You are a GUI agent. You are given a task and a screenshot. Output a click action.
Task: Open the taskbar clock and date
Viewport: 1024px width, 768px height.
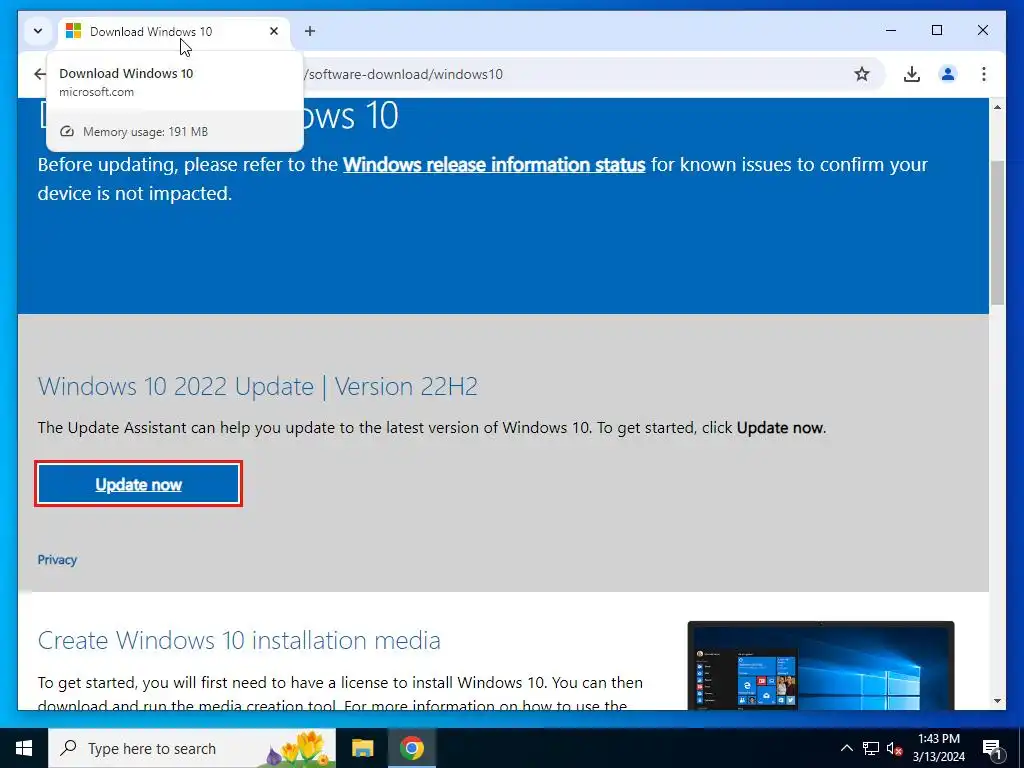pyautogui.click(x=938, y=748)
